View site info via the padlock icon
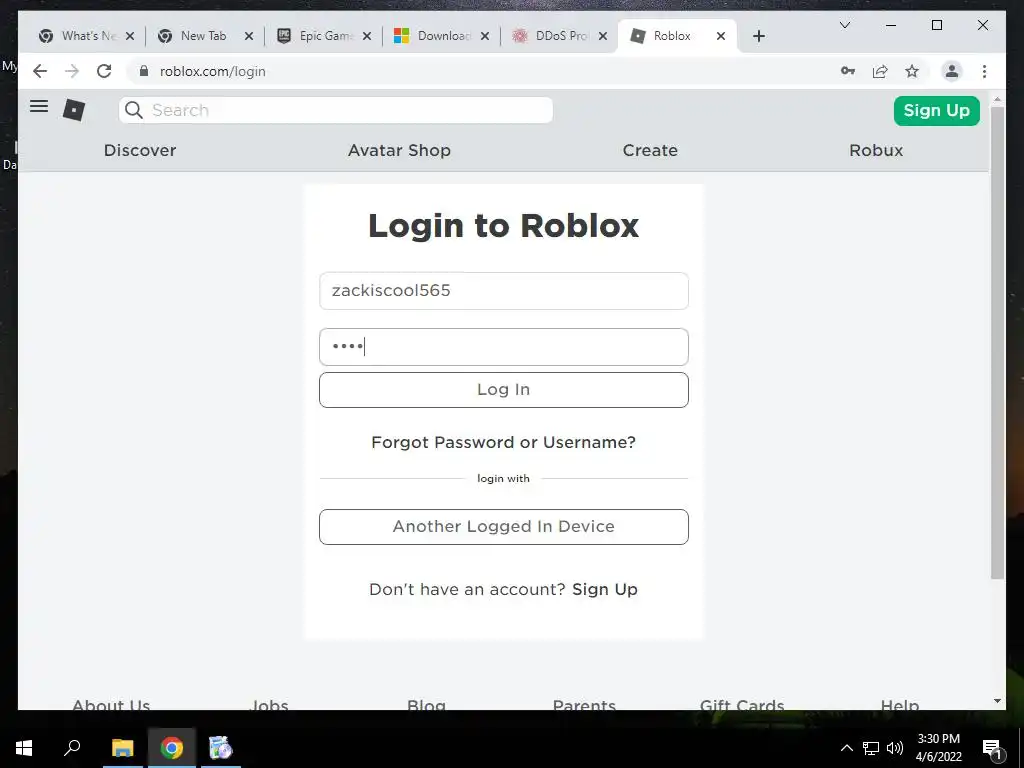Image resolution: width=1024 pixels, height=768 pixels. click(144, 71)
